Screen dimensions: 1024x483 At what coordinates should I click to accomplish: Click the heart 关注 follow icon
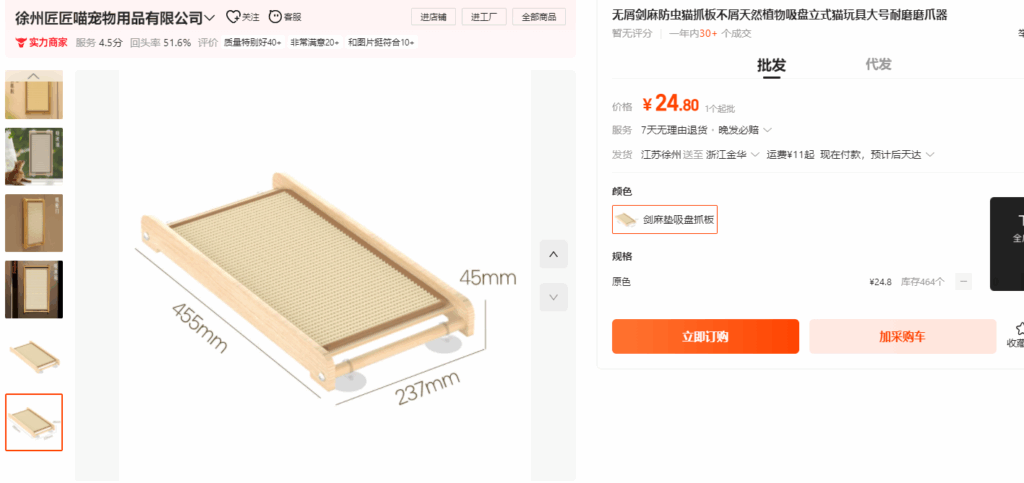(x=232, y=17)
